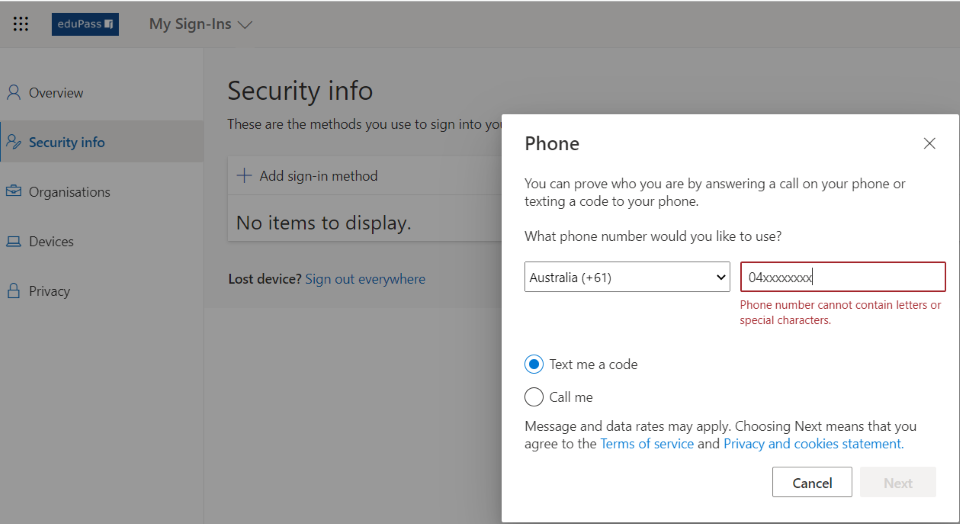
Task: Open the Terms of service link
Action: coord(647,444)
